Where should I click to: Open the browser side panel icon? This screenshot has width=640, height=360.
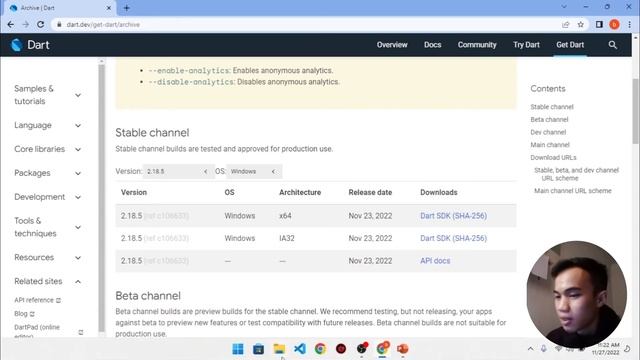point(599,24)
